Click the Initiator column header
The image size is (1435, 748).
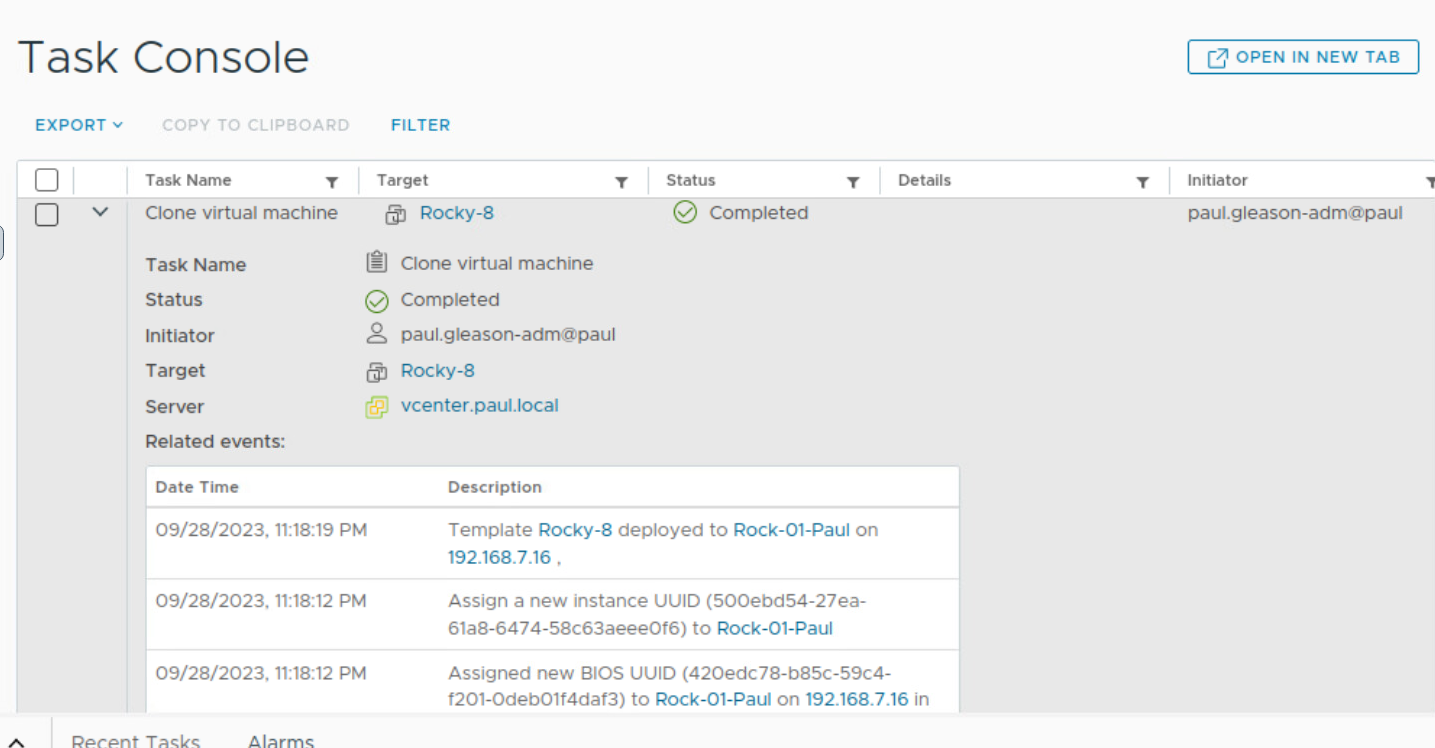coord(1217,181)
